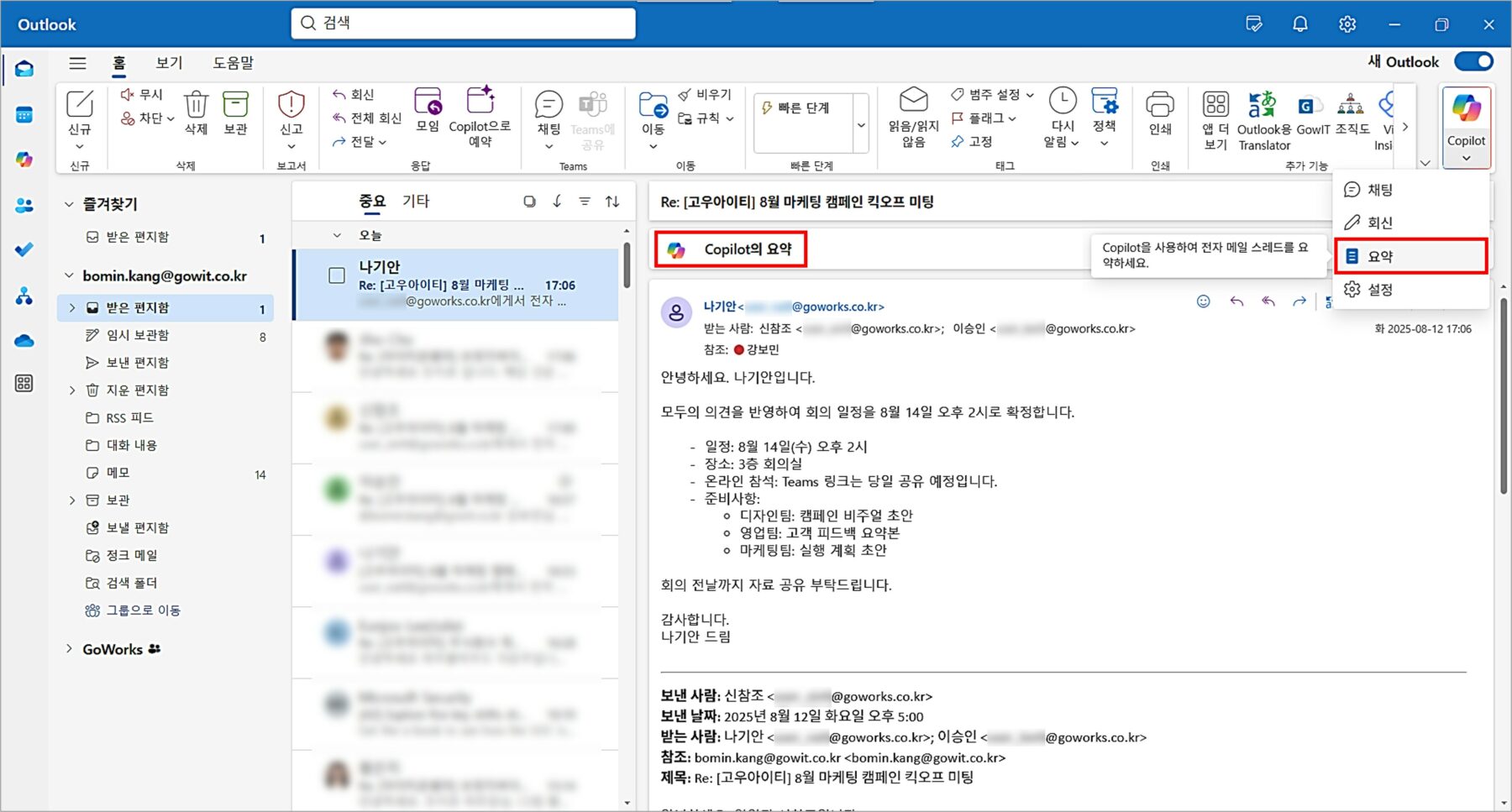Toggle 읽음/읽지 않음 read status

click(913, 118)
